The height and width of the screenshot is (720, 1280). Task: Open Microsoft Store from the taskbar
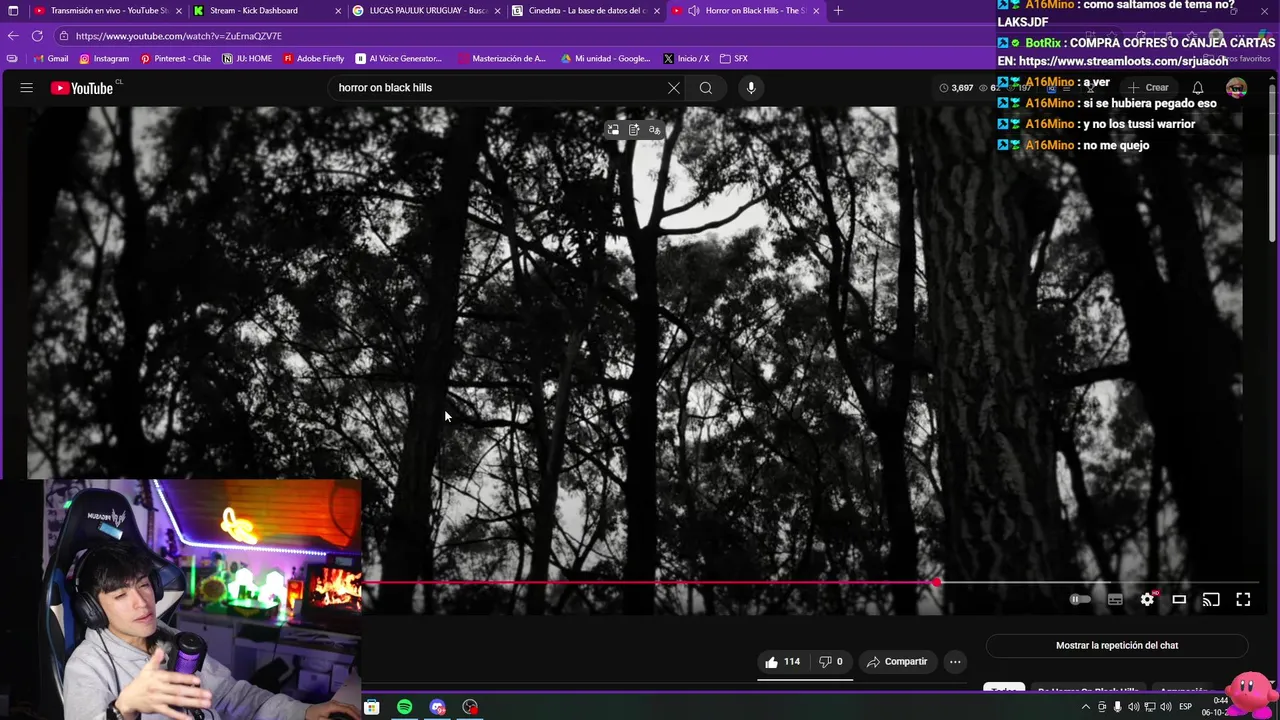[x=371, y=707]
